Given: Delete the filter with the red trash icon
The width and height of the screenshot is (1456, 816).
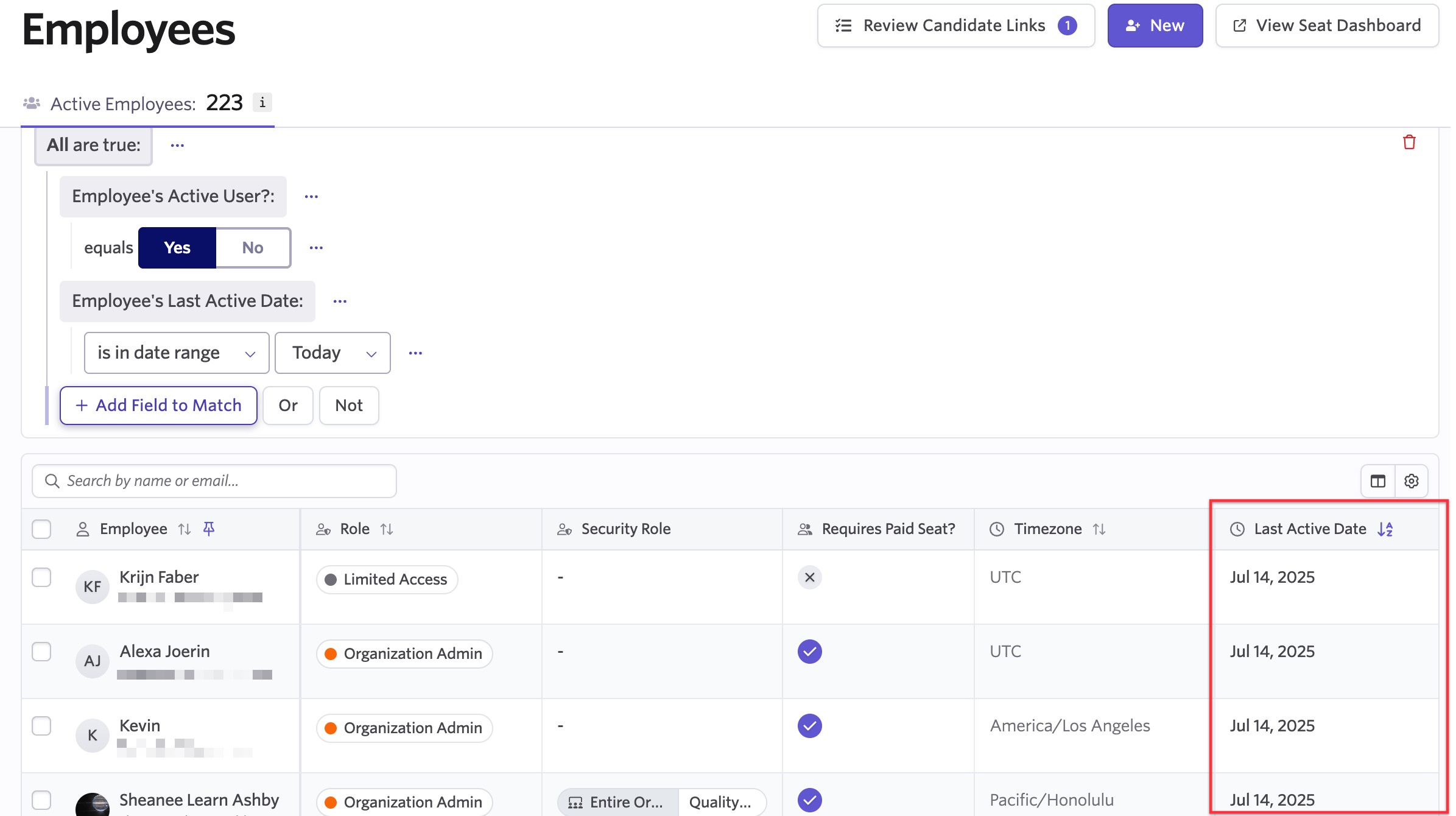Looking at the screenshot, I should (1409, 142).
